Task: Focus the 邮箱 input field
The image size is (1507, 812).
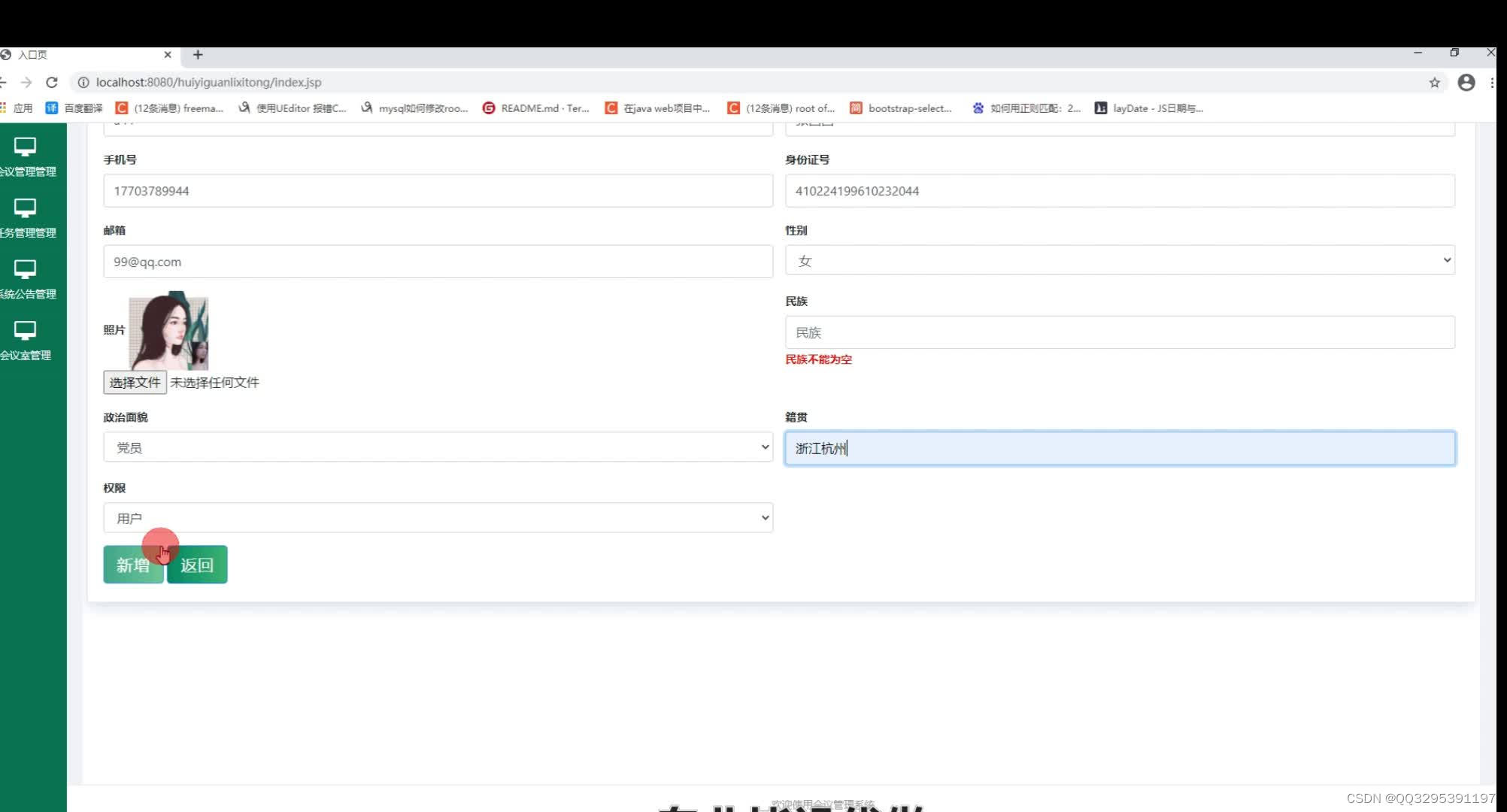Action: point(438,262)
